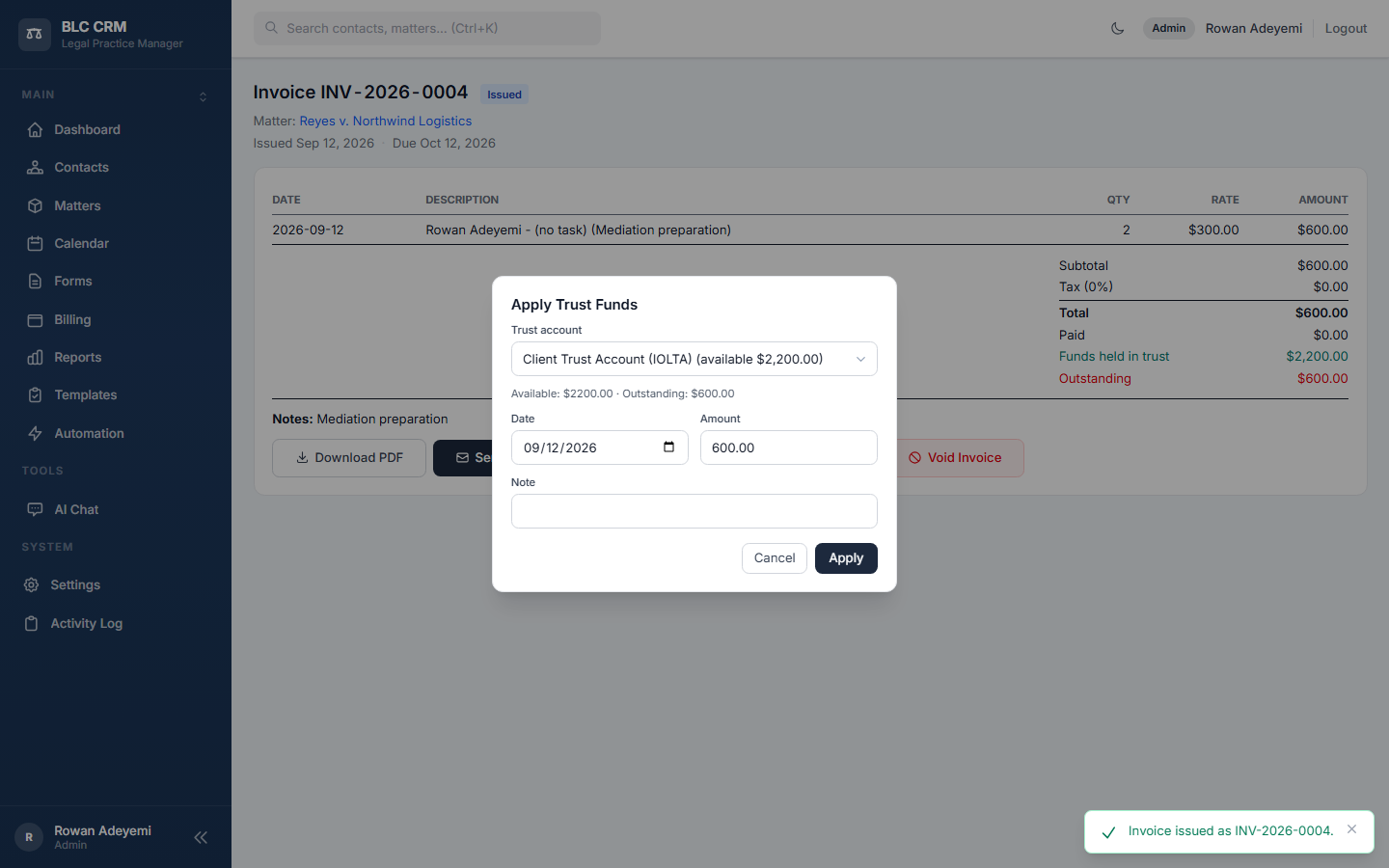Screen dimensions: 1389x868
Task: Click the Automation lightning bolt icon
Action: (x=36, y=434)
